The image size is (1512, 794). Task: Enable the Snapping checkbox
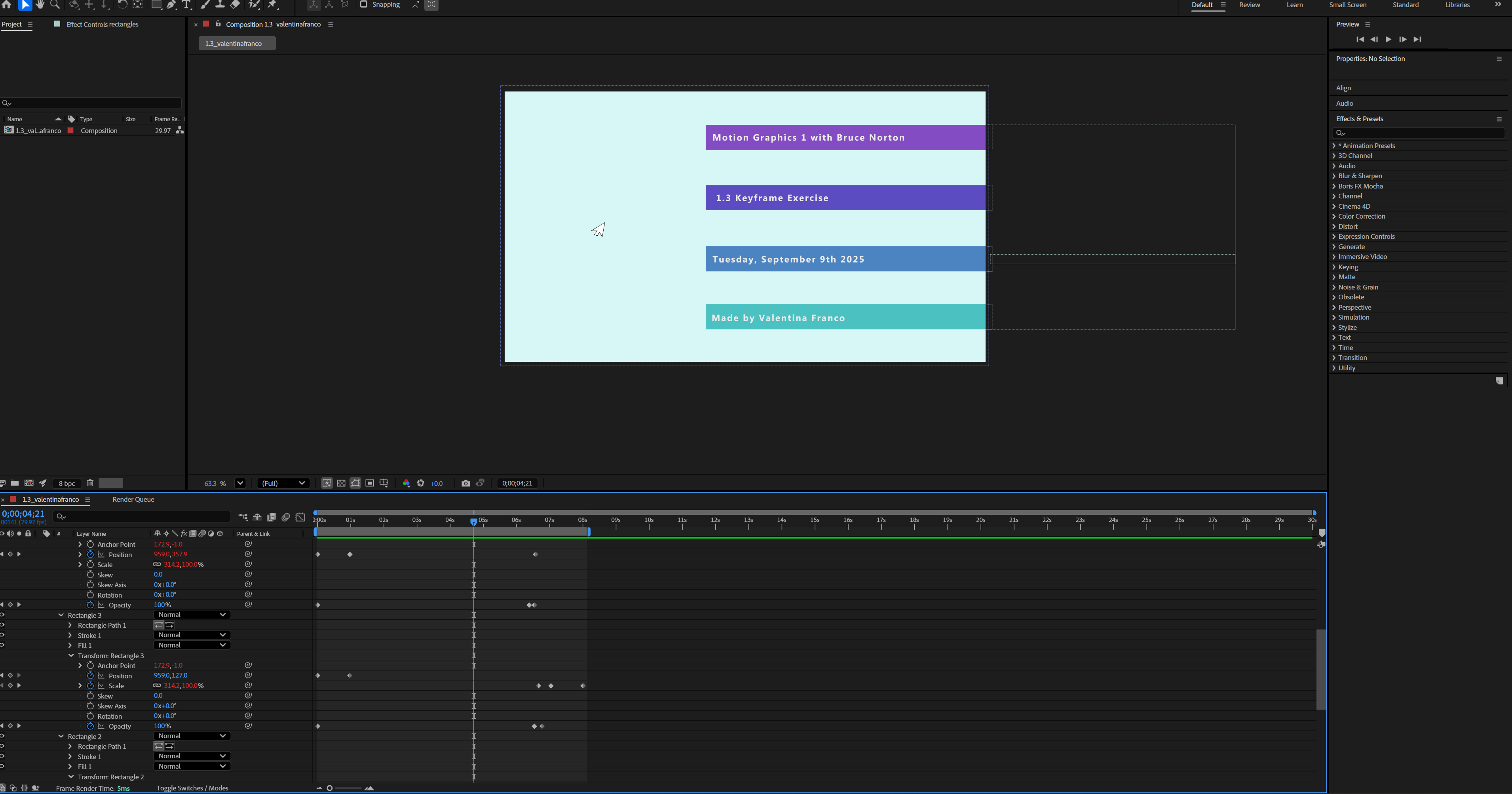pyautogui.click(x=363, y=5)
